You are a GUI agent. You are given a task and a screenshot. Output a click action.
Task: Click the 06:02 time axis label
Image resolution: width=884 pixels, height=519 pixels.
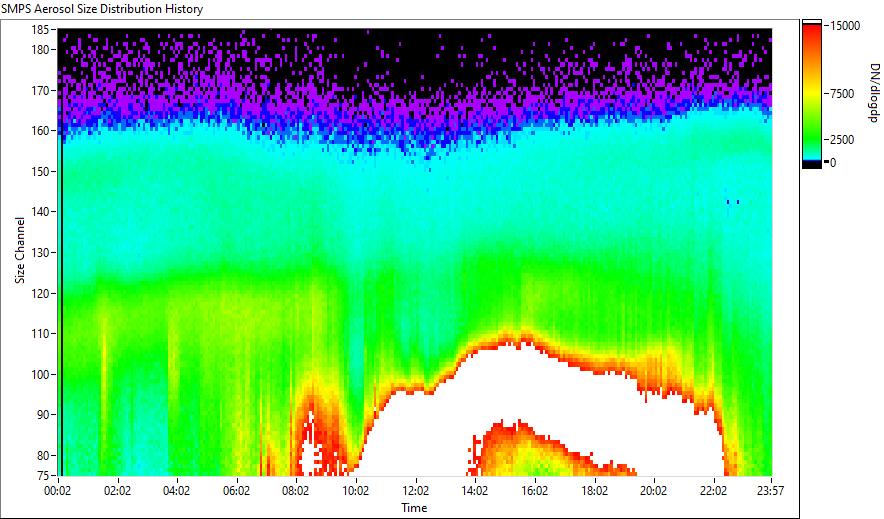[x=236, y=491]
